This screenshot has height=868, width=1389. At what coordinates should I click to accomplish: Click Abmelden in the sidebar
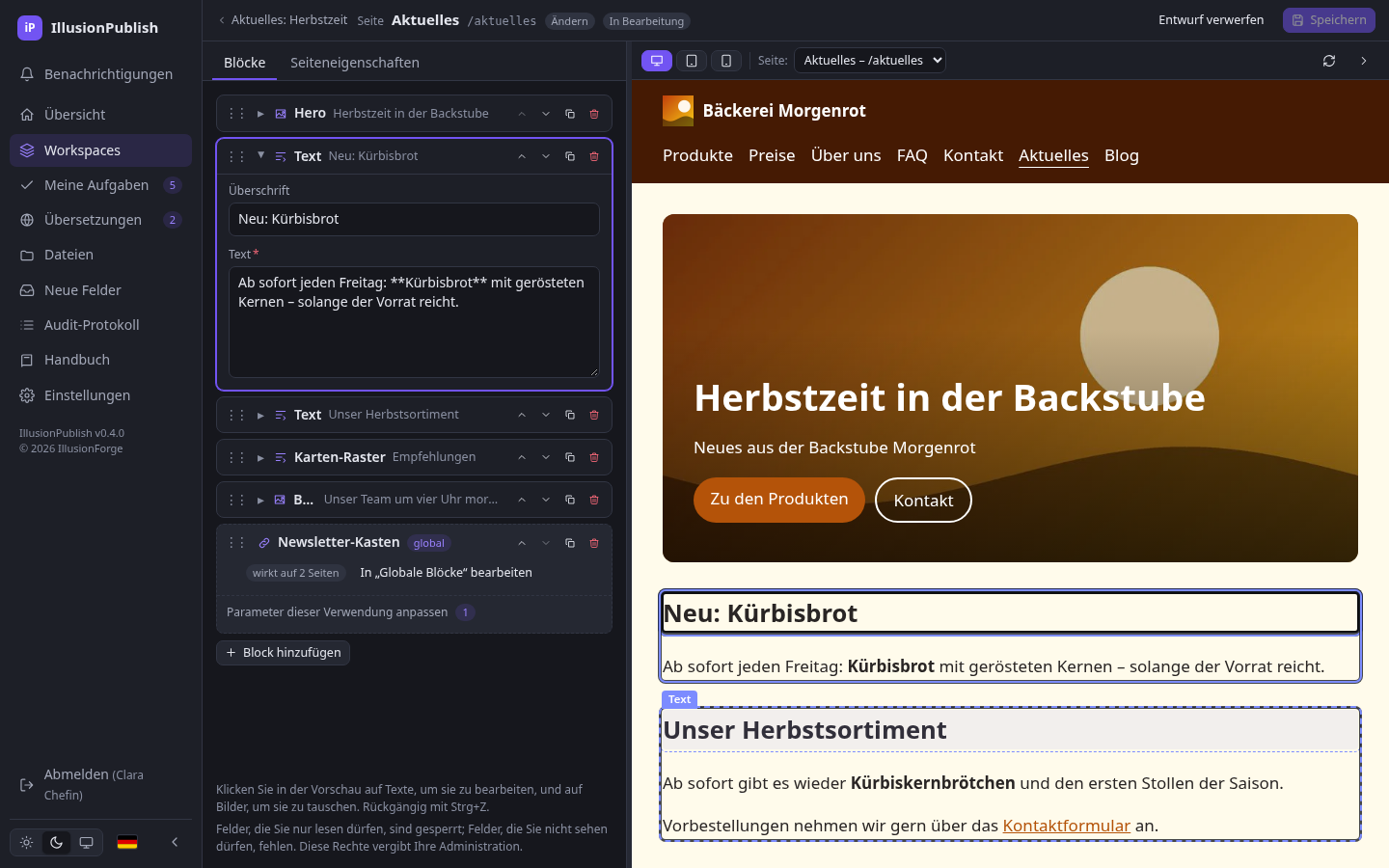(100, 784)
